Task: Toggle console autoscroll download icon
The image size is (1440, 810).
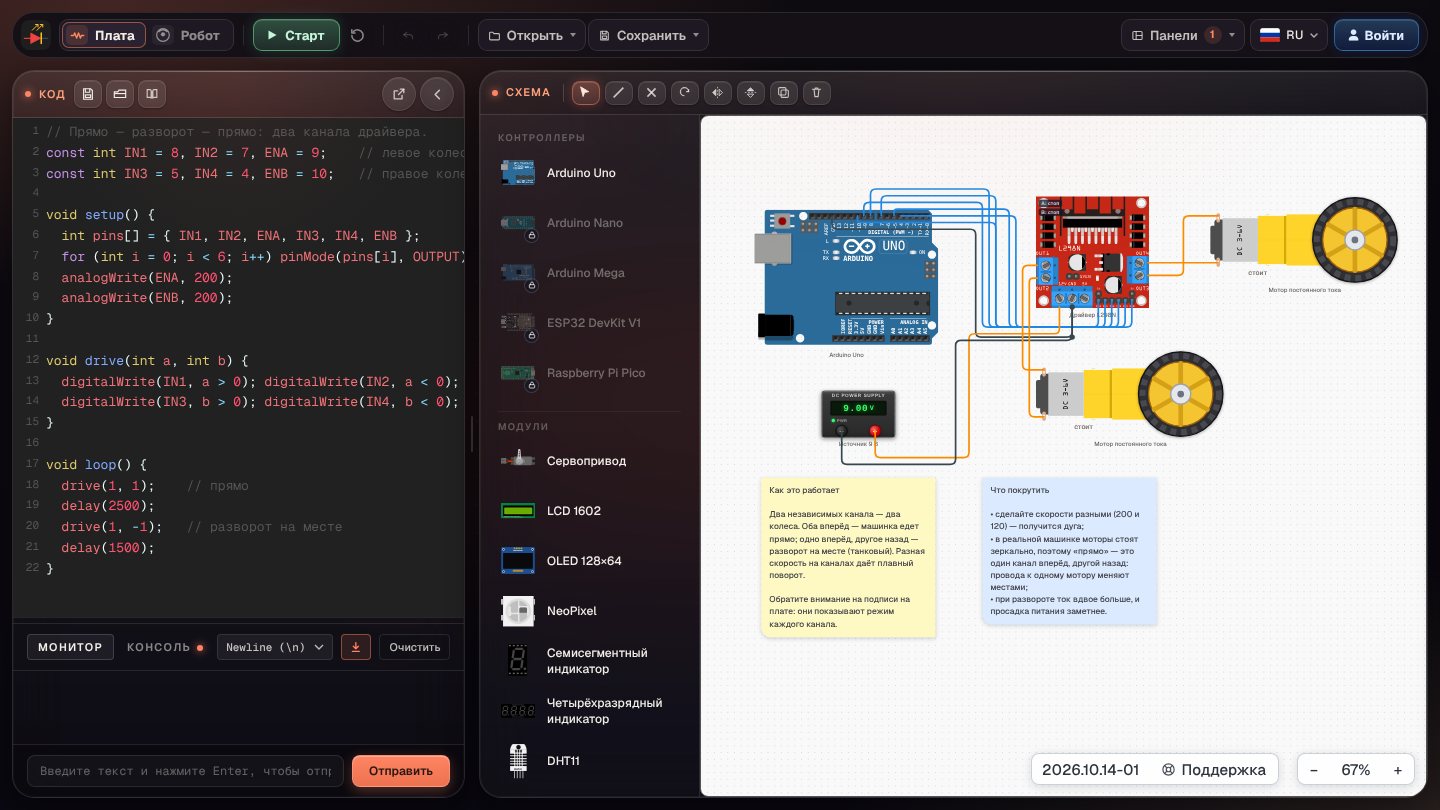Action: coord(355,647)
